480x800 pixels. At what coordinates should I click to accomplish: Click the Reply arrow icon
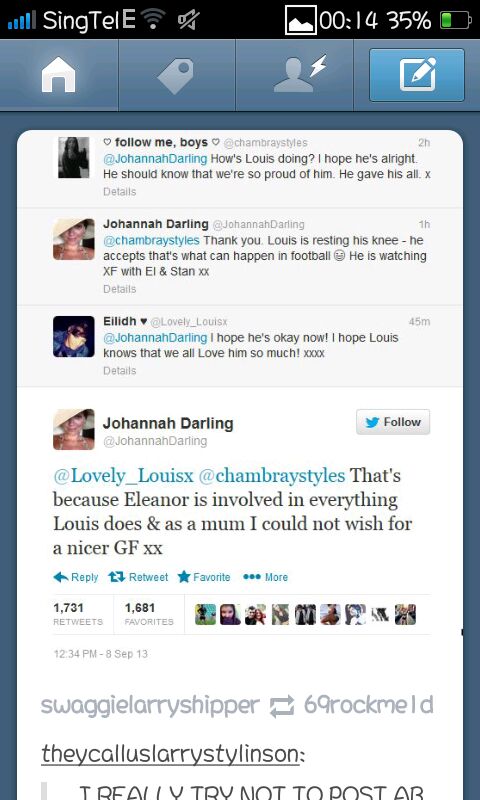61,577
